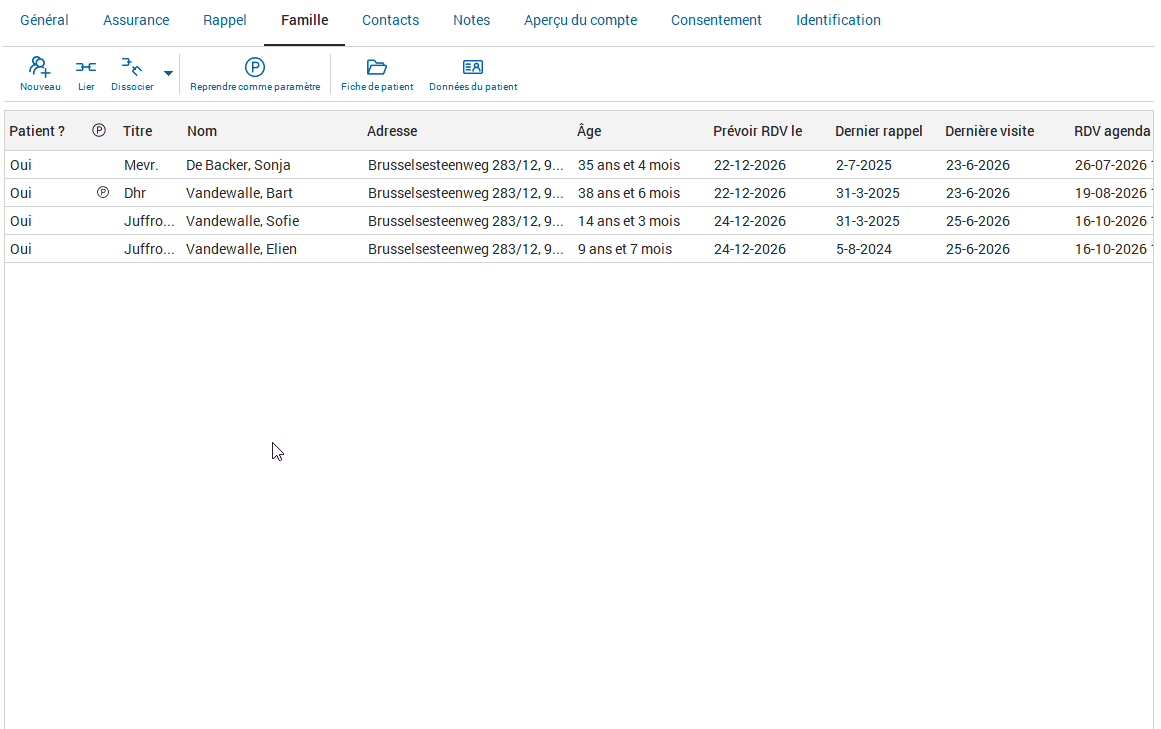The height and width of the screenshot is (729, 1161).
Task: Sort by RDV agenda column header
Action: pos(1112,131)
